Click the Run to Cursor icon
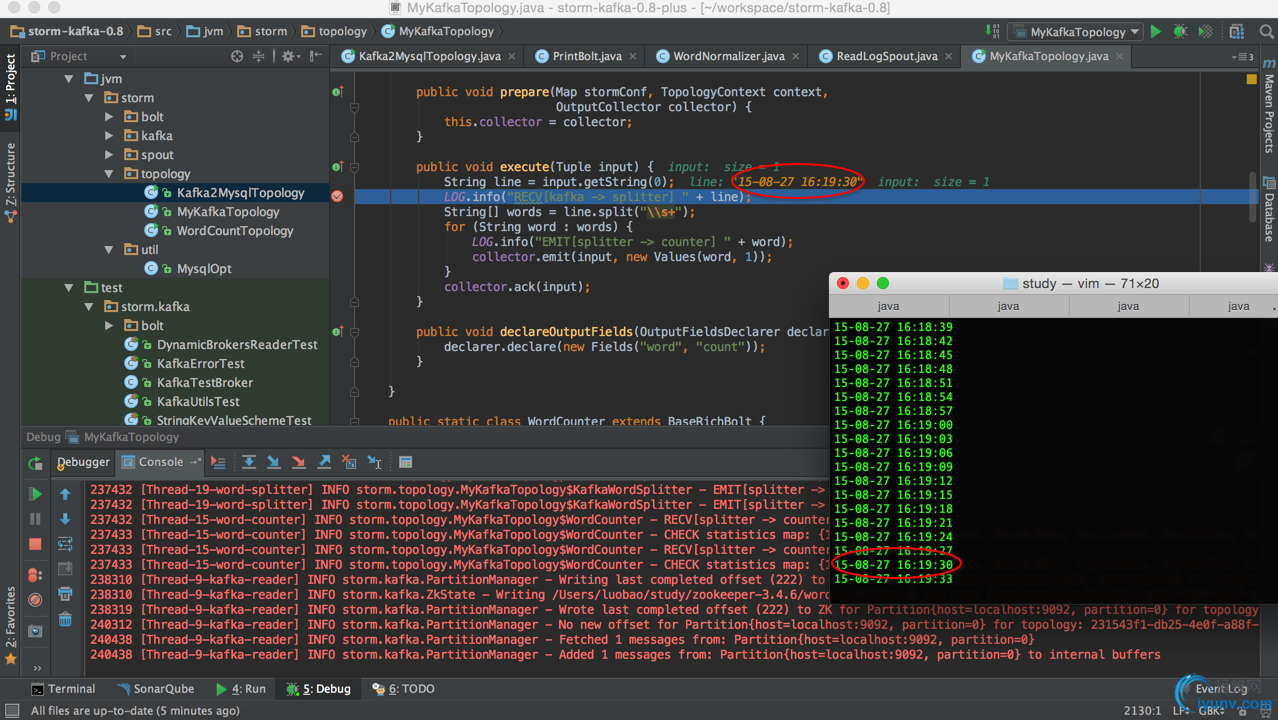 374,462
